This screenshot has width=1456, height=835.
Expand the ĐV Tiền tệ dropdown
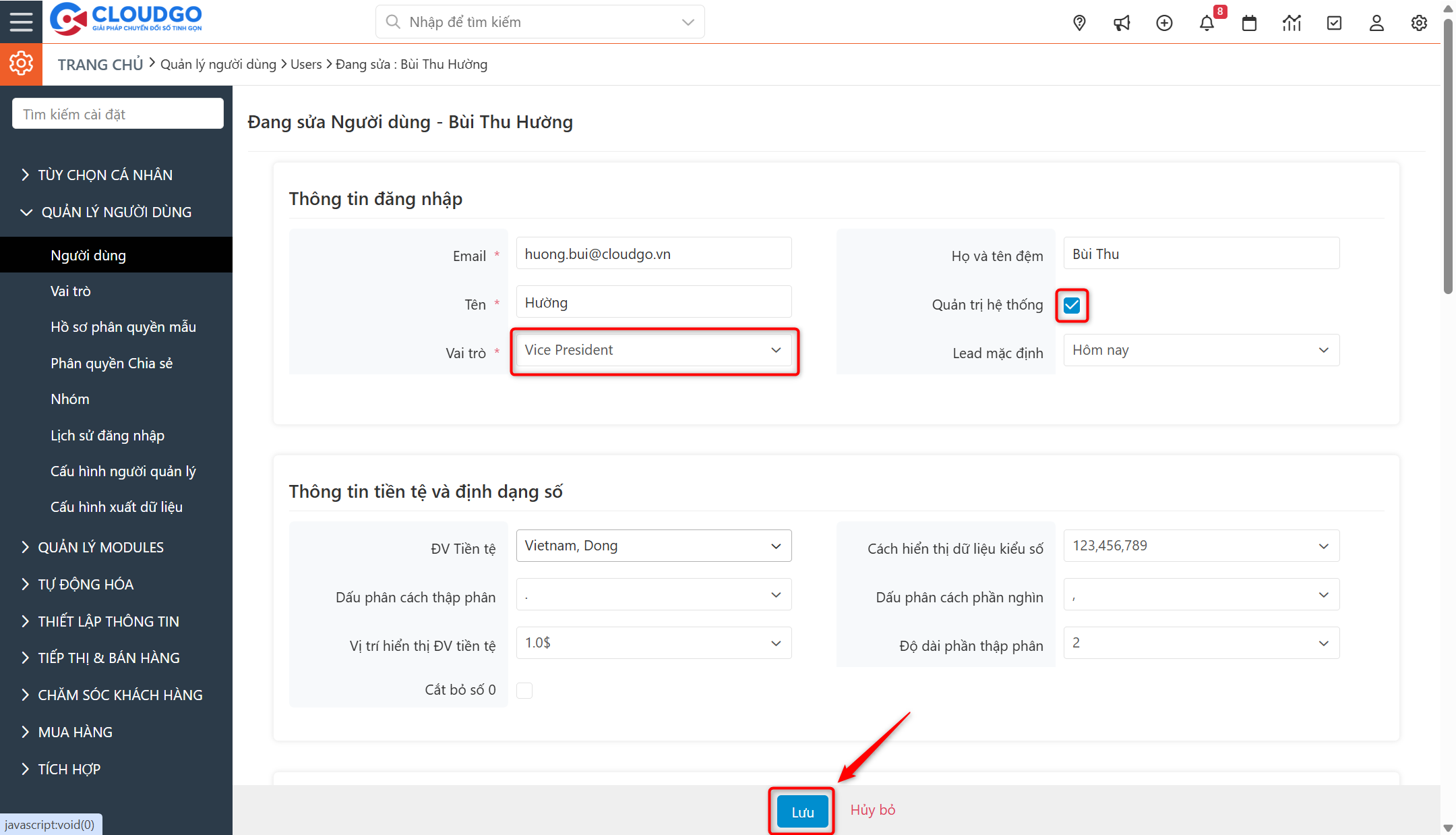[653, 546]
